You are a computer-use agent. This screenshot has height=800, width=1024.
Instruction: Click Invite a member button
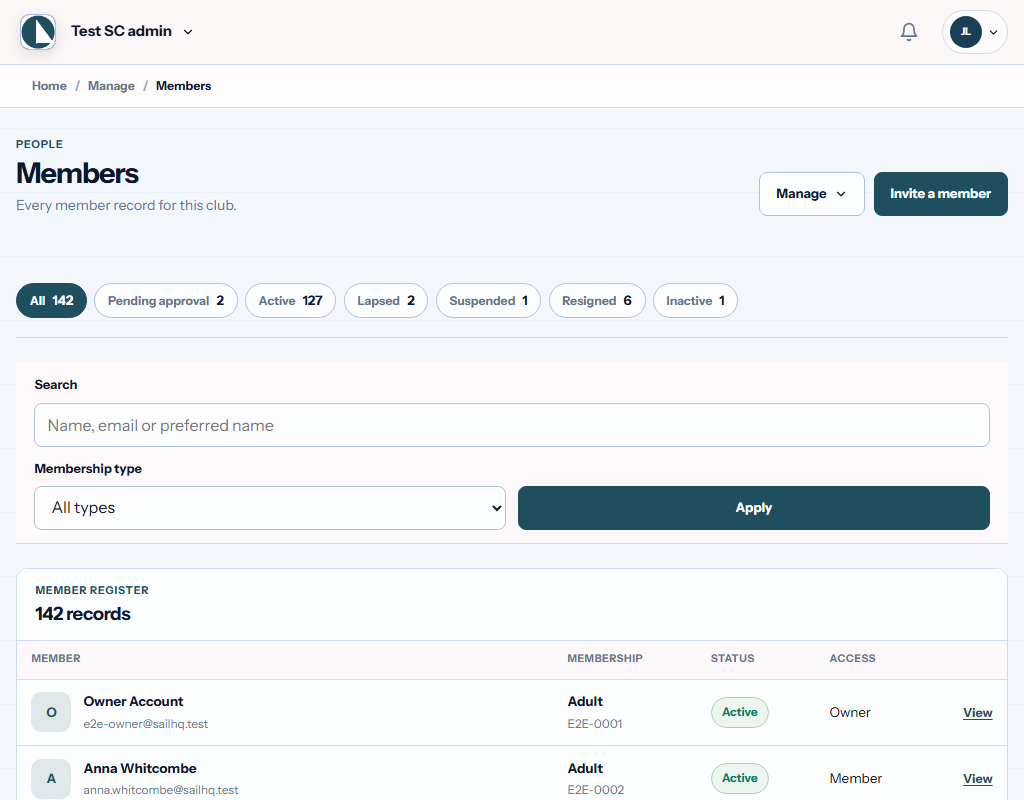pyautogui.click(x=940, y=194)
